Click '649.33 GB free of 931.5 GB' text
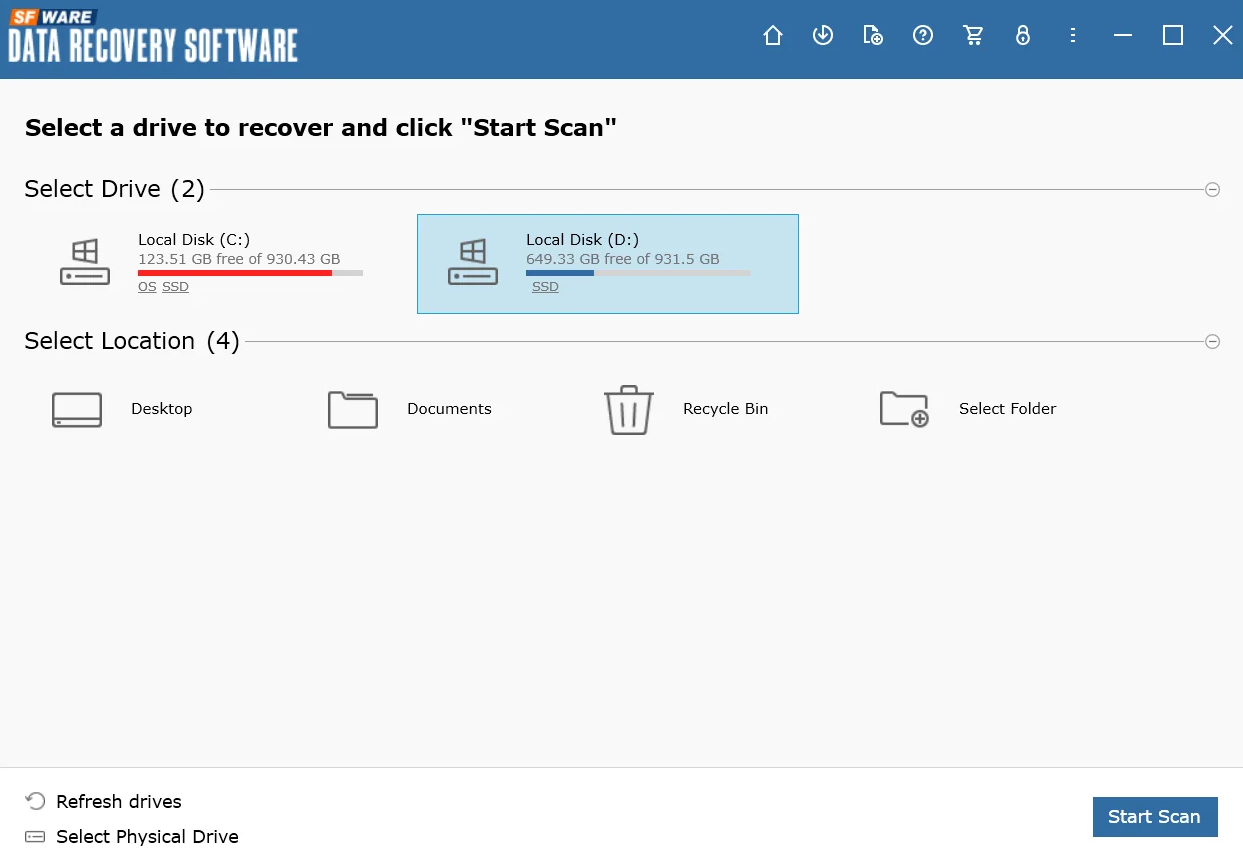The image size is (1243, 863). coord(623,259)
